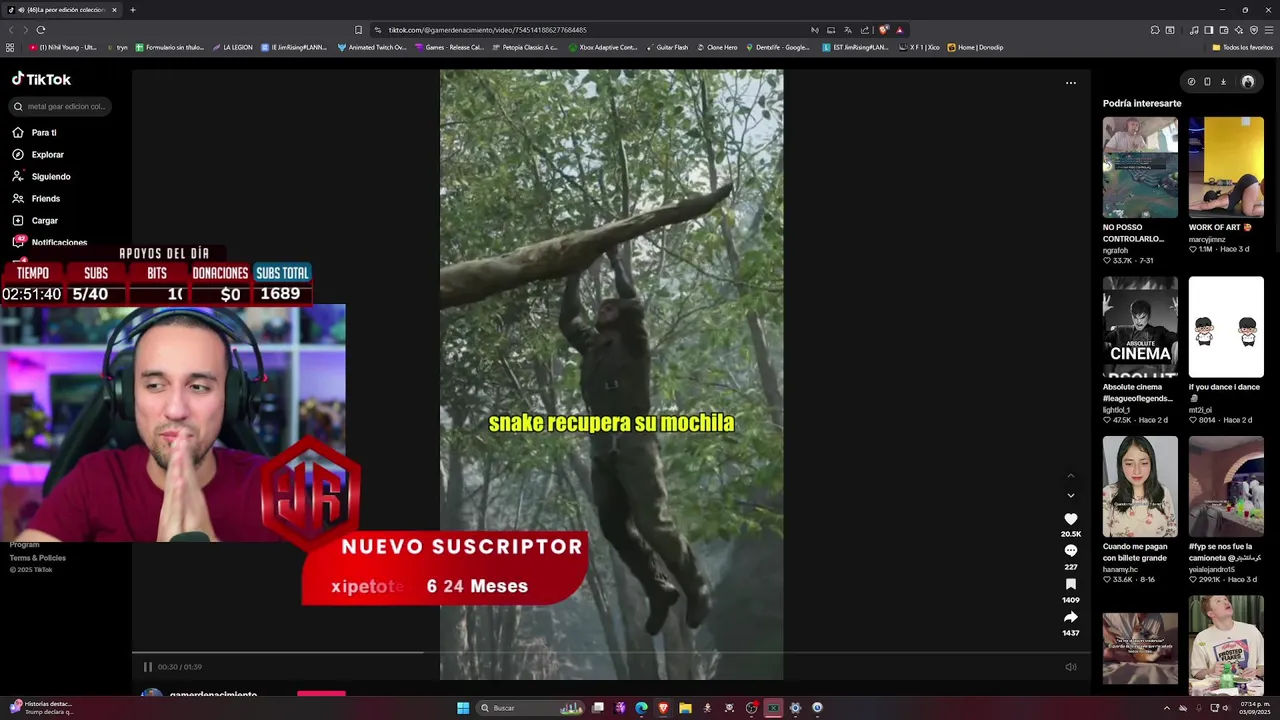Open Terms & Policies link

tap(38, 558)
